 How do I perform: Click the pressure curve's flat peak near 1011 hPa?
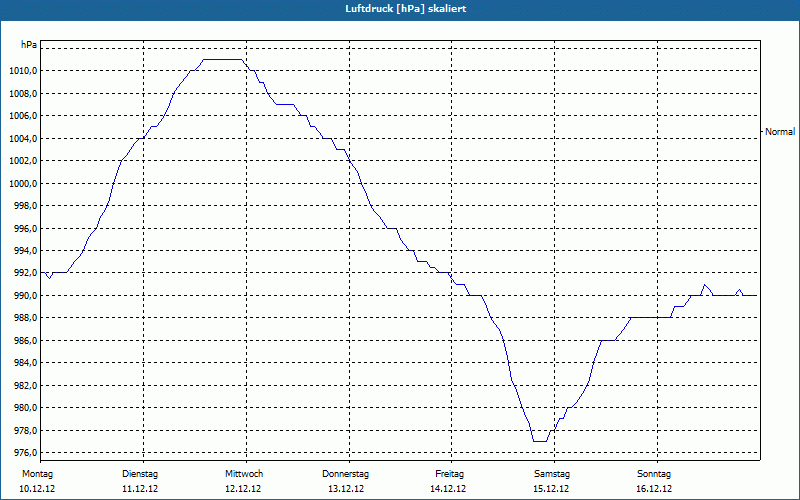pos(222,60)
